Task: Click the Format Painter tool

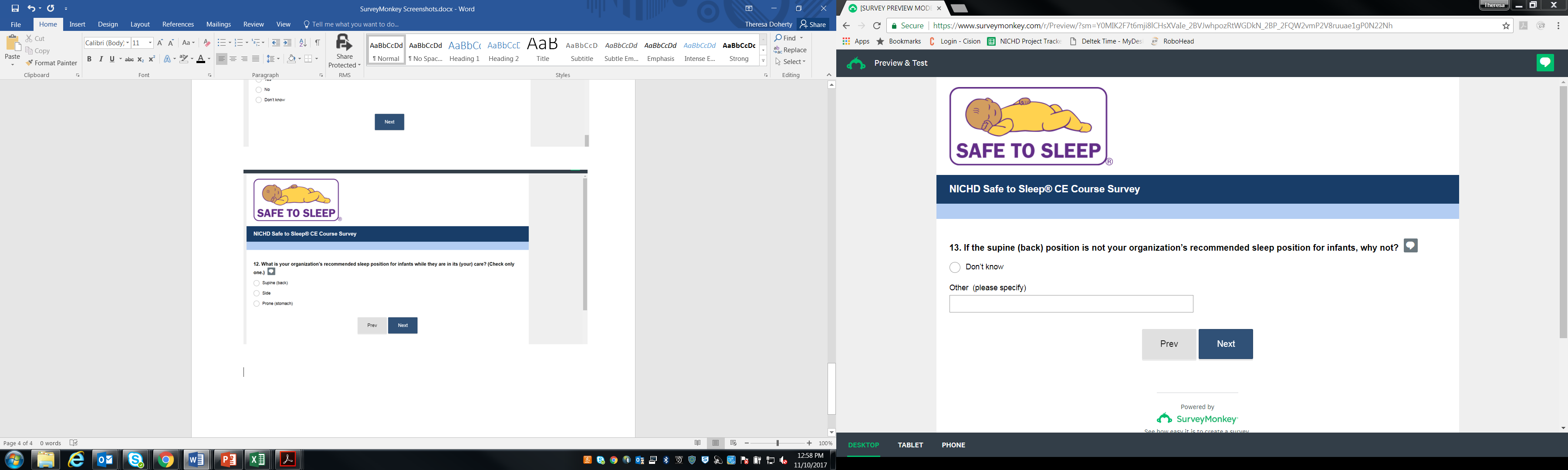Action: [x=52, y=63]
